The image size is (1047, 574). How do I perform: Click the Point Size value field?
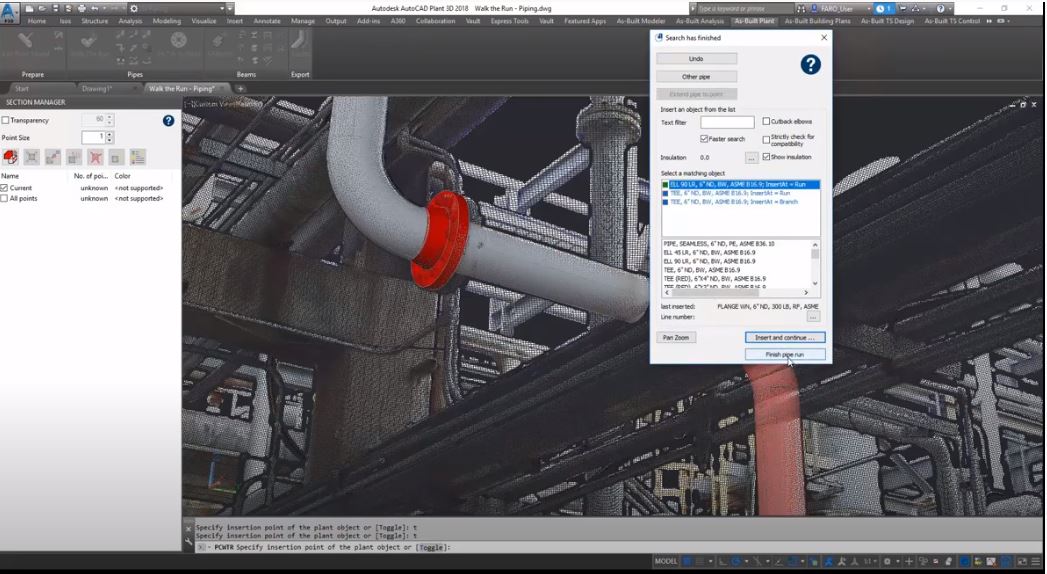click(93, 137)
